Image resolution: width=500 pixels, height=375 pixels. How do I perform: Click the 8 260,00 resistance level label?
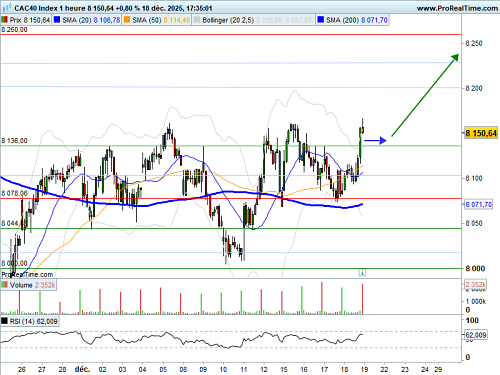[14, 30]
